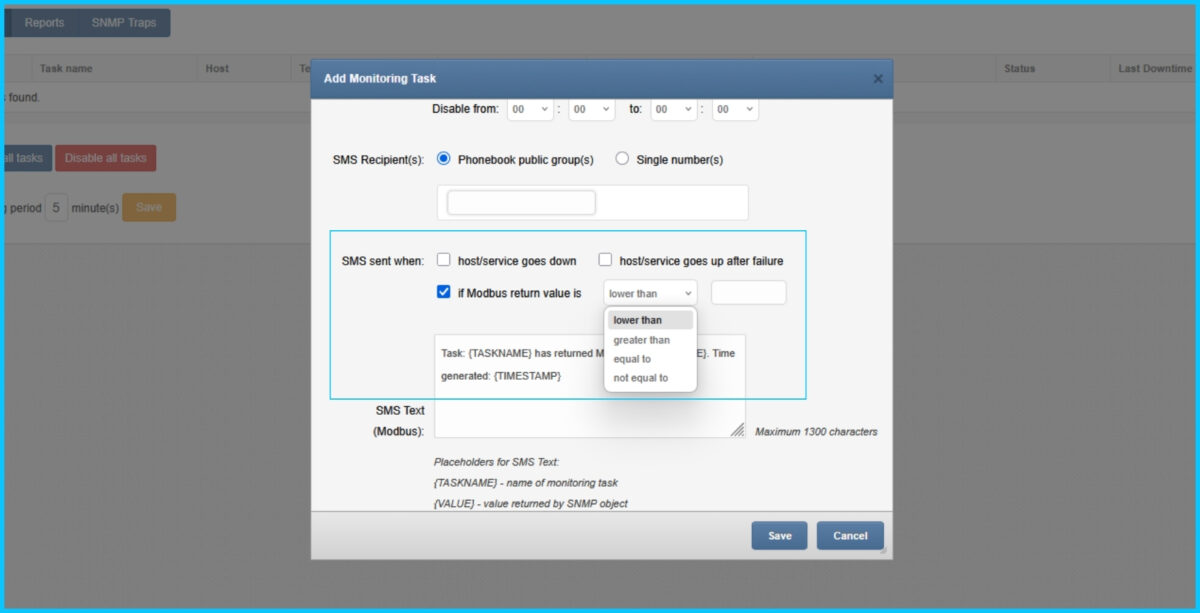Open Disable from minutes dropdown

pos(591,109)
